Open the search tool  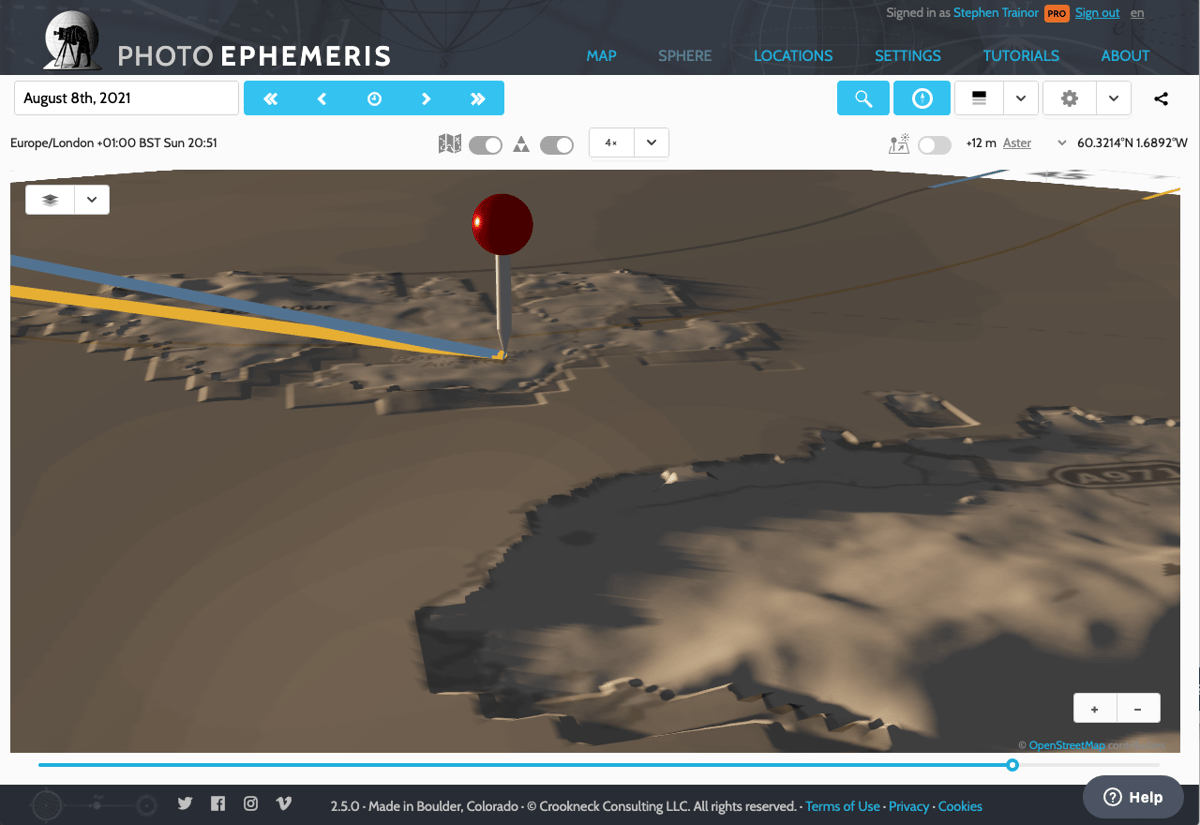(x=862, y=98)
